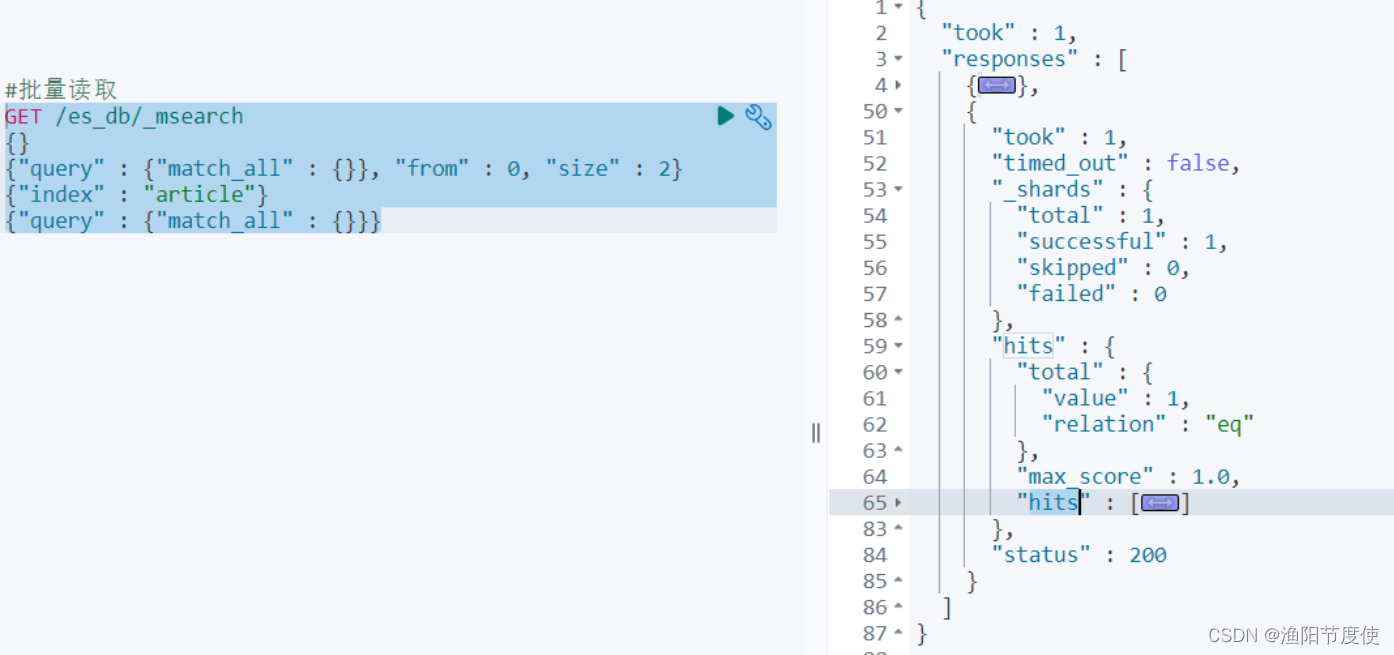The image size is (1394, 655).
Task: Click "successful" : 1 line
Action: tap(1122, 242)
